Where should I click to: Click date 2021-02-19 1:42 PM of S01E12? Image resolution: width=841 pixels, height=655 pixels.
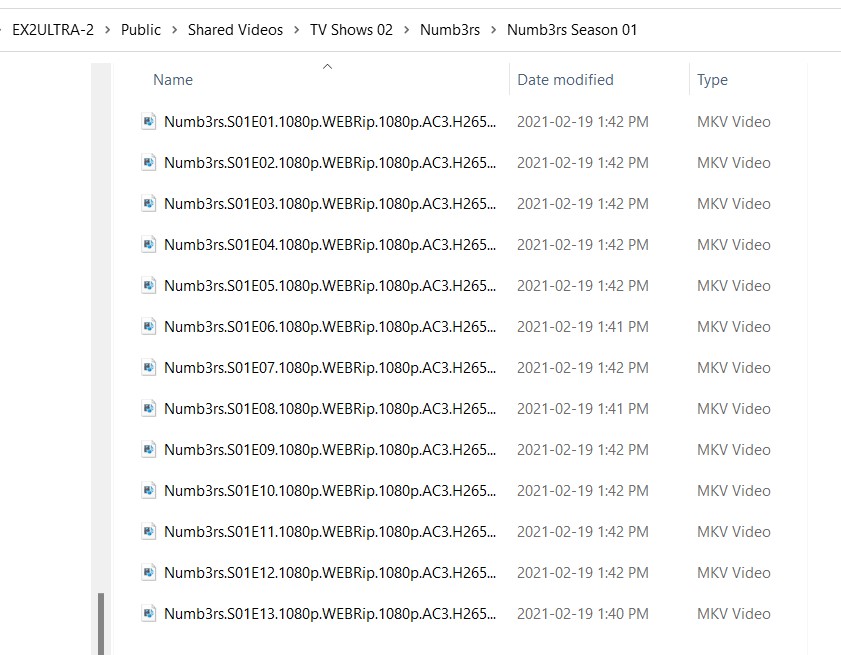click(x=582, y=573)
